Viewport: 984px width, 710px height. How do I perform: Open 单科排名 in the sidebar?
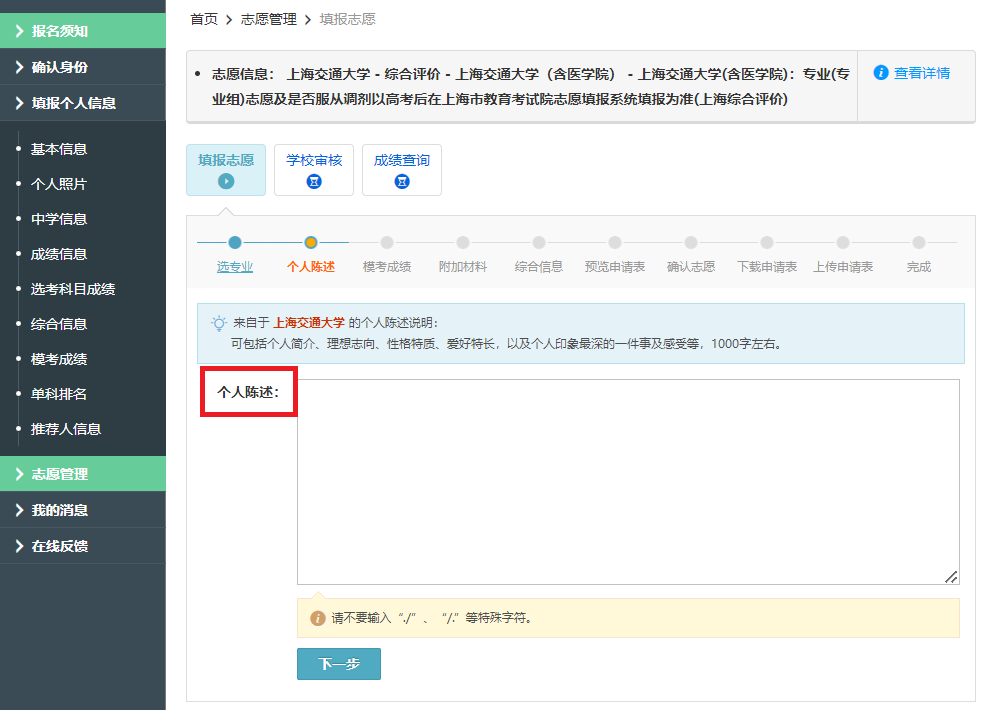(59, 394)
